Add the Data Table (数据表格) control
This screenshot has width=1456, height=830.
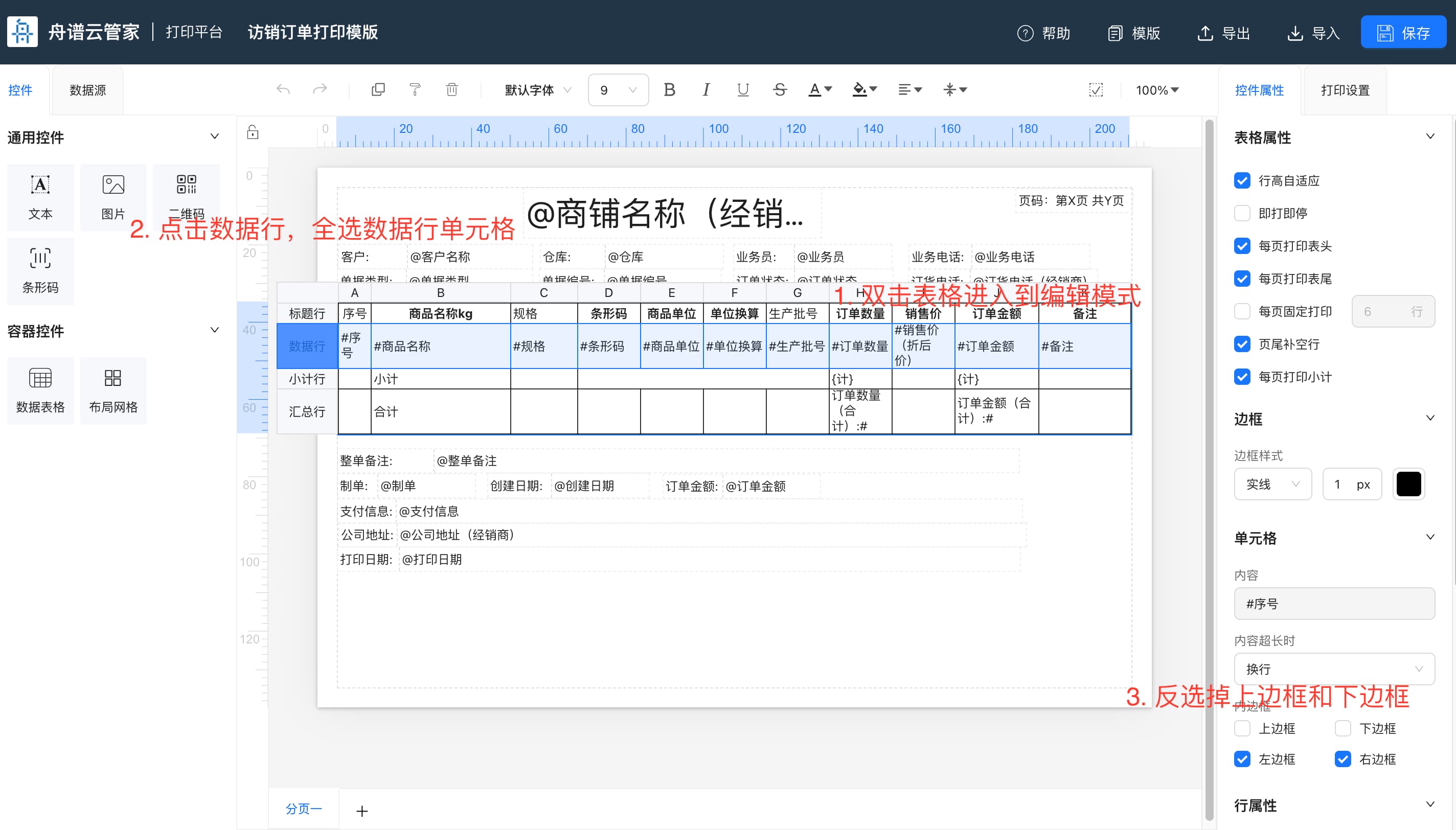coord(40,390)
